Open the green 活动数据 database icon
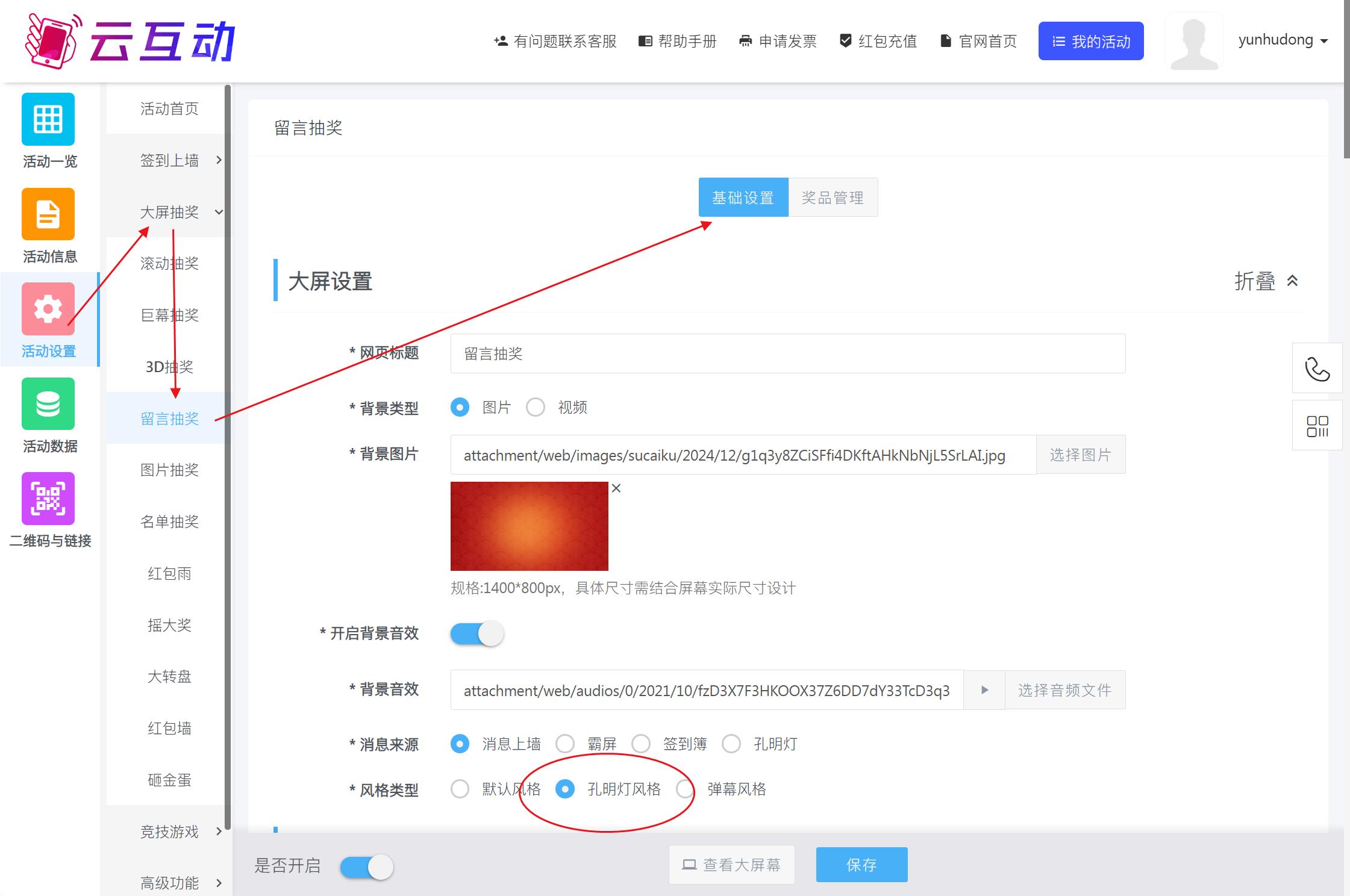Image resolution: width=1350 pixels, height=896 pixels. tap(48, 403)
